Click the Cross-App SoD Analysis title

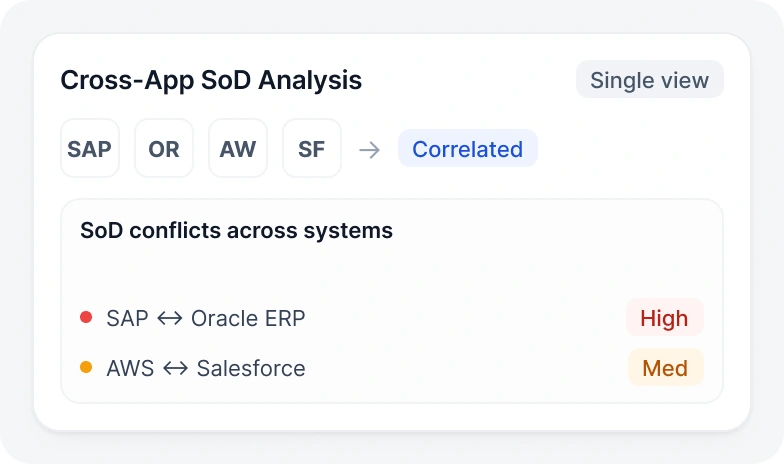click(211, 80)
